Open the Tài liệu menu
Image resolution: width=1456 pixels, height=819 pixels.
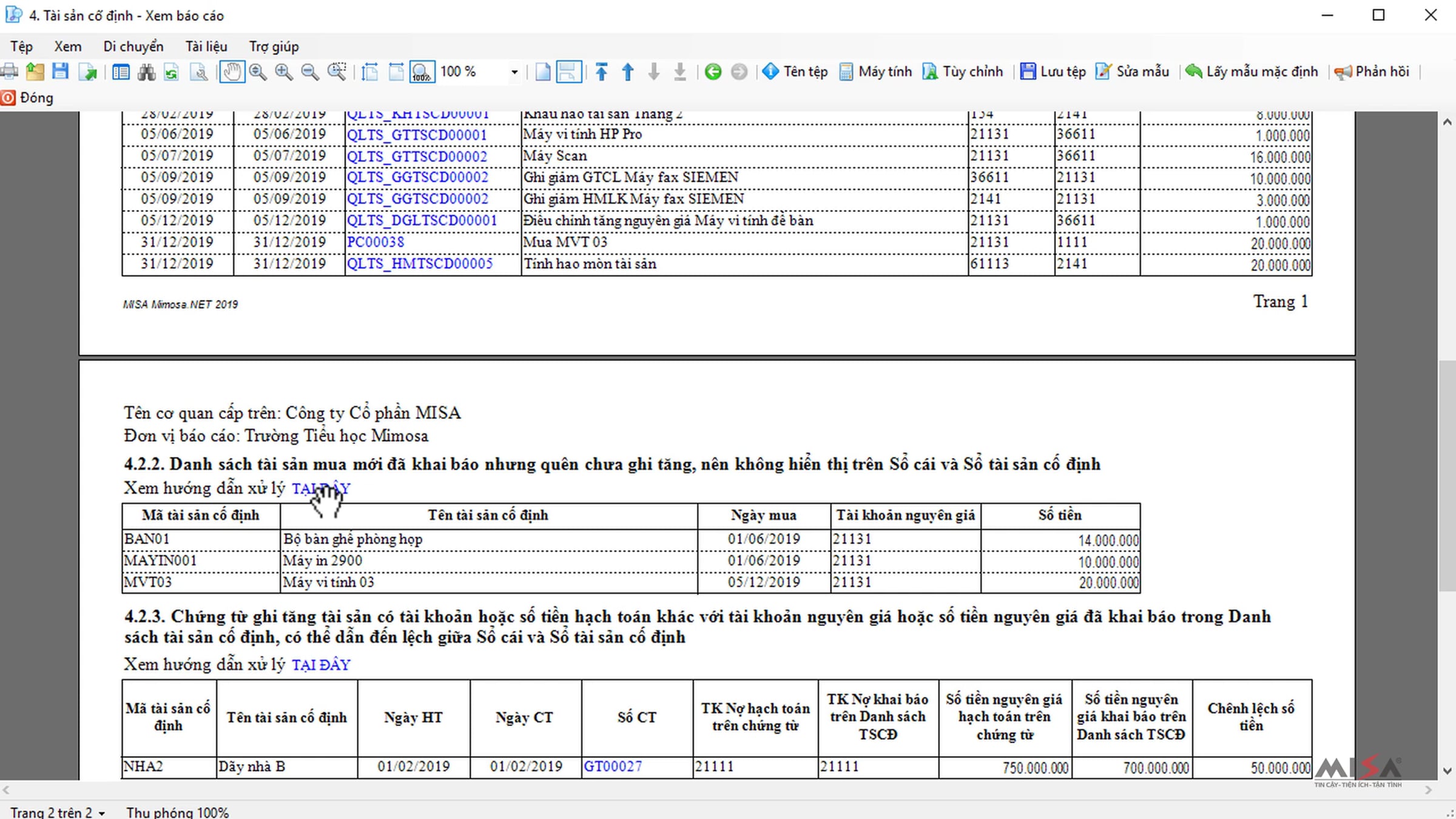tap(206, 47)
